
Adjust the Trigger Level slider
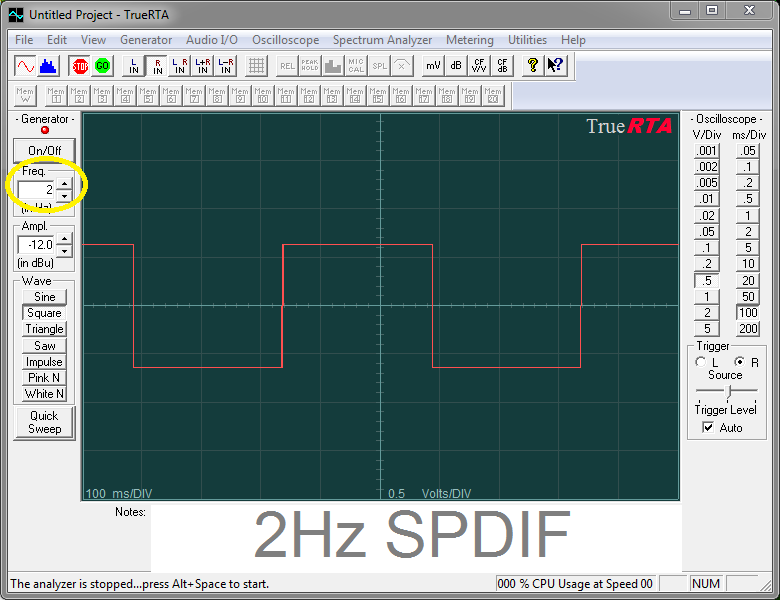(728, 392)
